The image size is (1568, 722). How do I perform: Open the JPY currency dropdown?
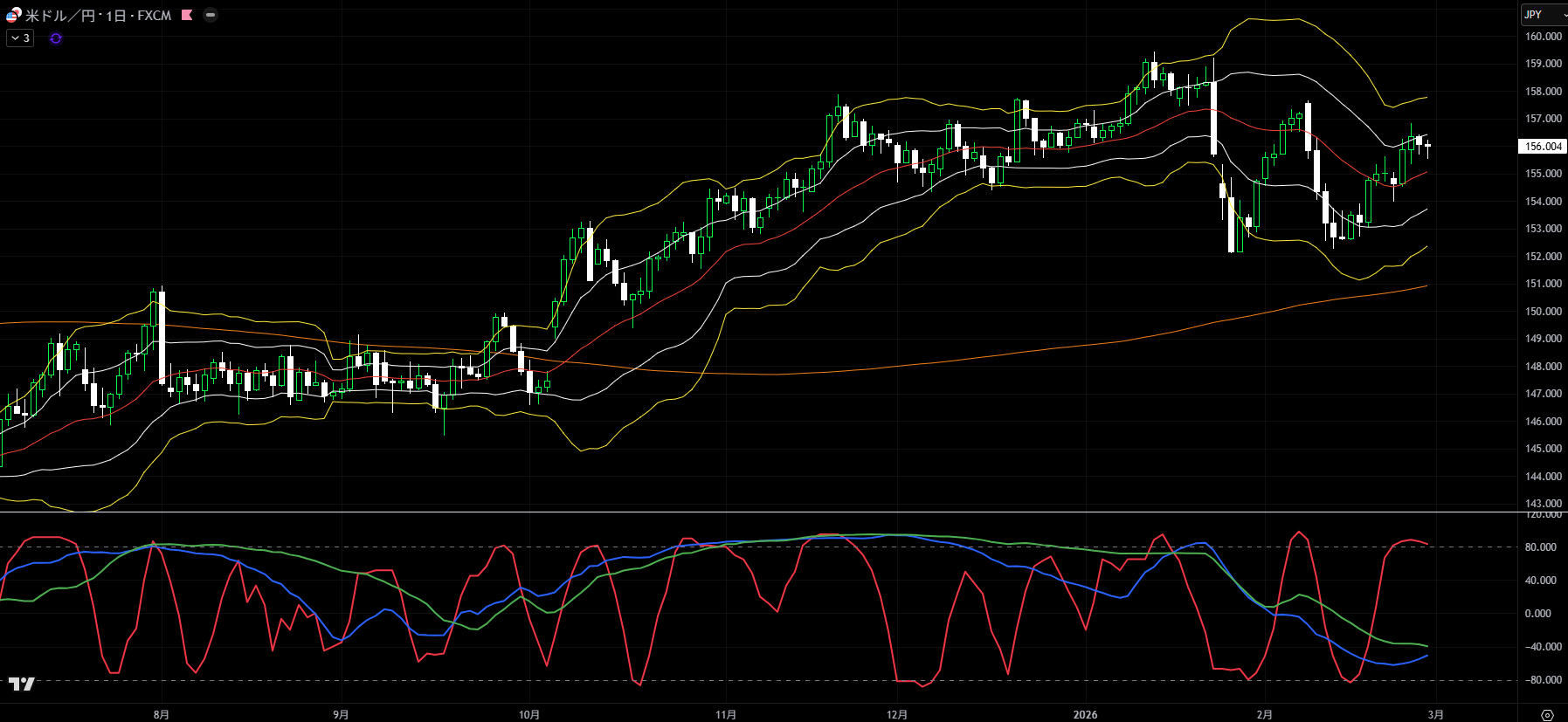tap(1544, 15)
